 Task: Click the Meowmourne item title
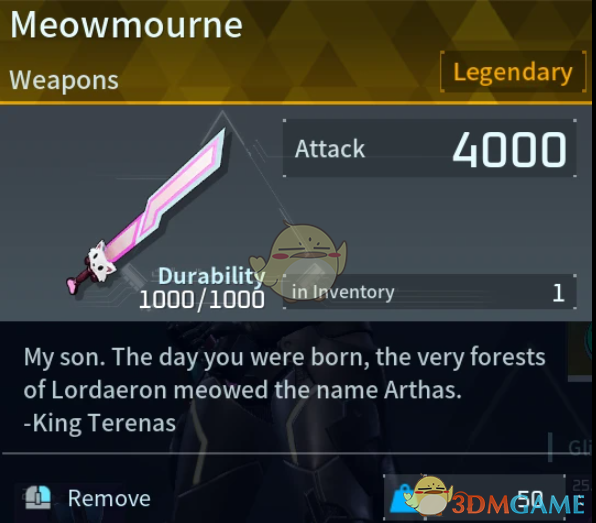(x=126, y=25)
